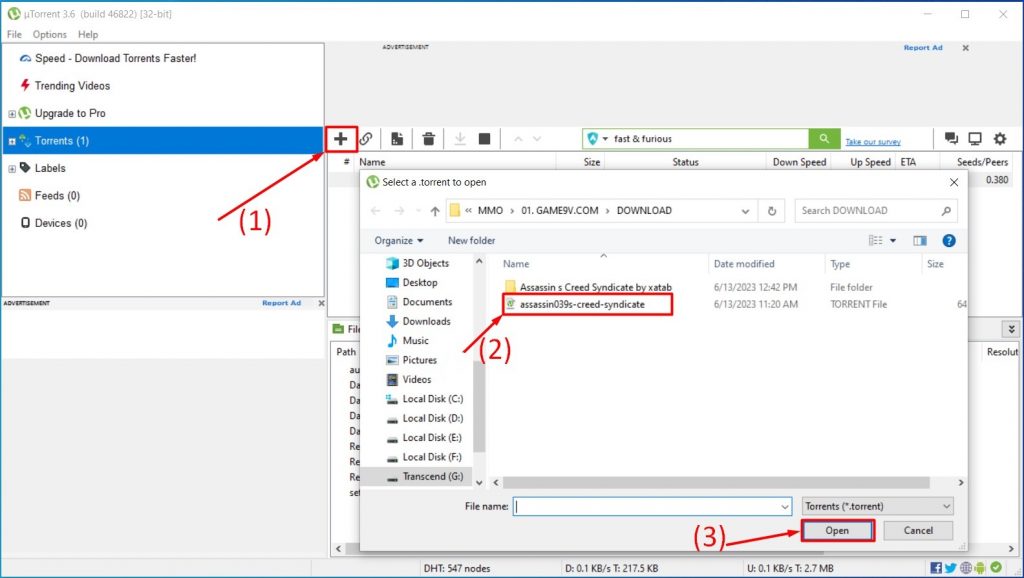Screen dimensions: 1024x578
Task: Click the Twitter icon in status bar
Action: point(950,568)
